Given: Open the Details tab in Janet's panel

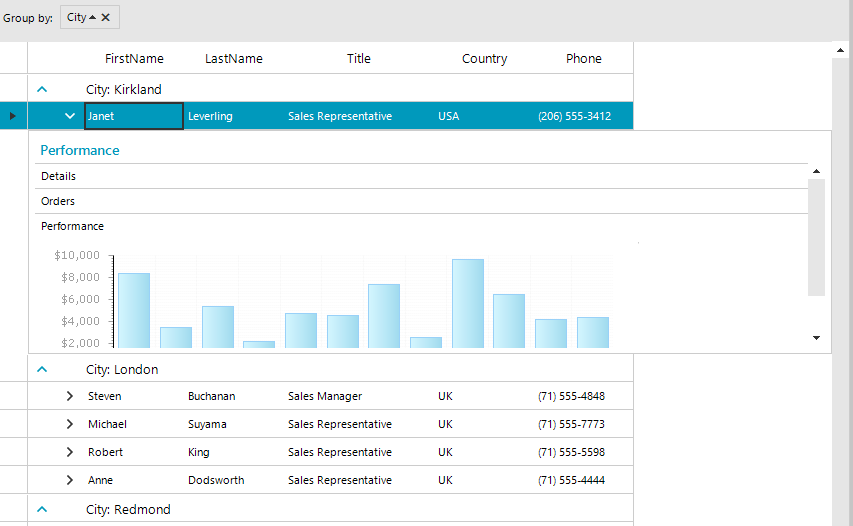Looking at the screenshot, I should pyautogui.click(x=422, y=176).
